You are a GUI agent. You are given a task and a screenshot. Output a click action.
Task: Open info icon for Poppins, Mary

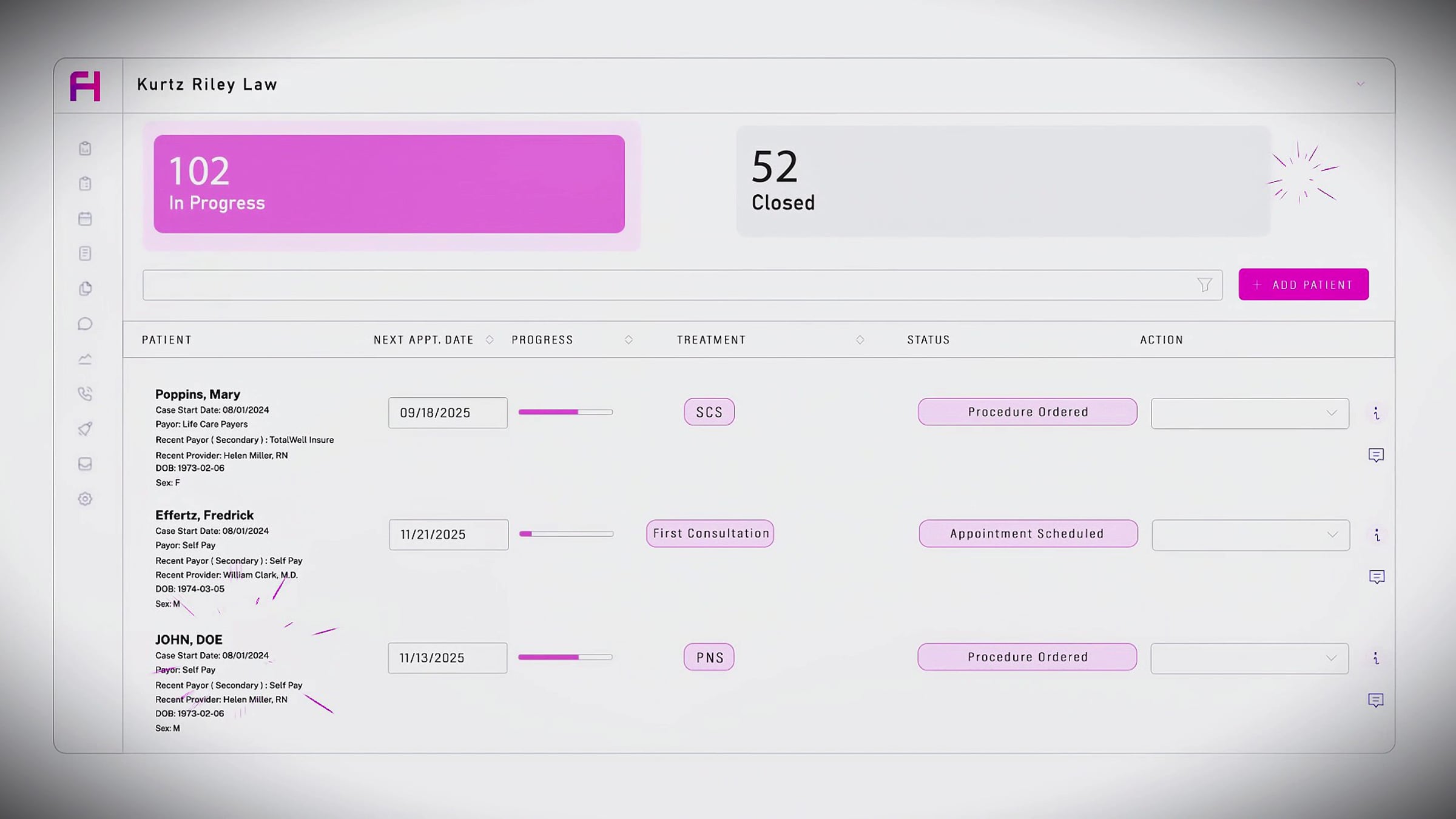[1376, 413]
